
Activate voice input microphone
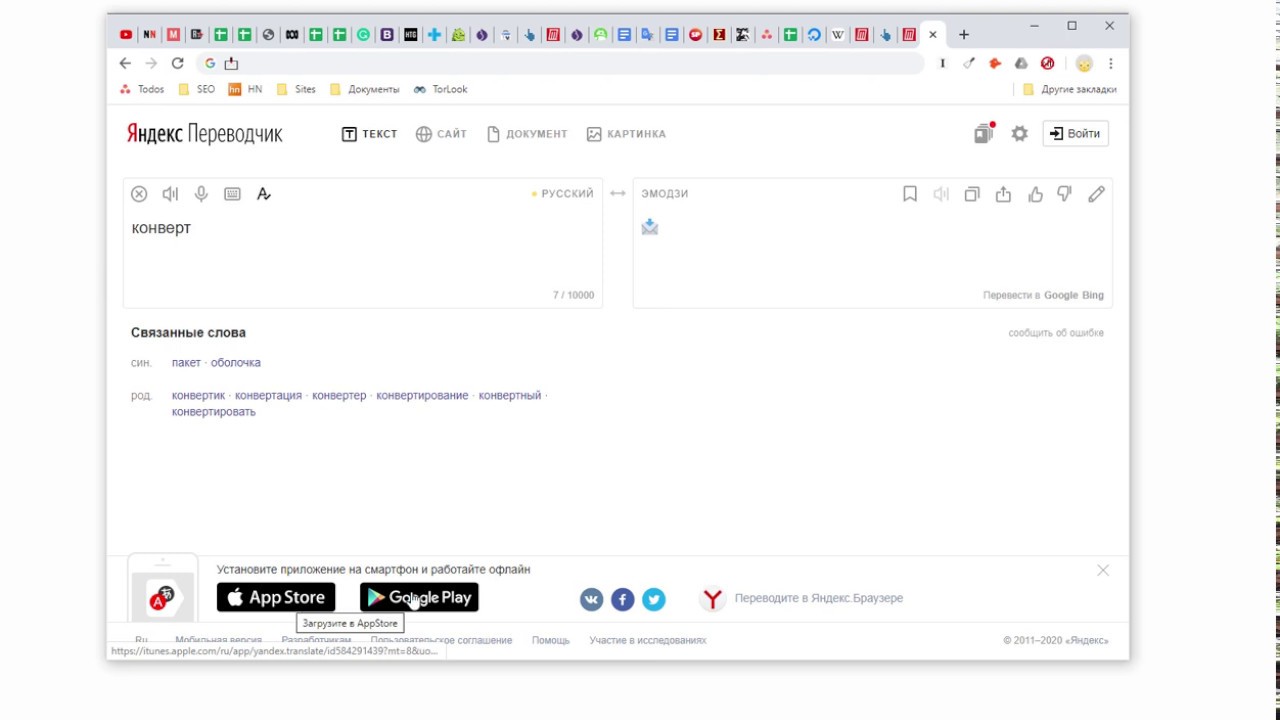[x=201, y=194]
